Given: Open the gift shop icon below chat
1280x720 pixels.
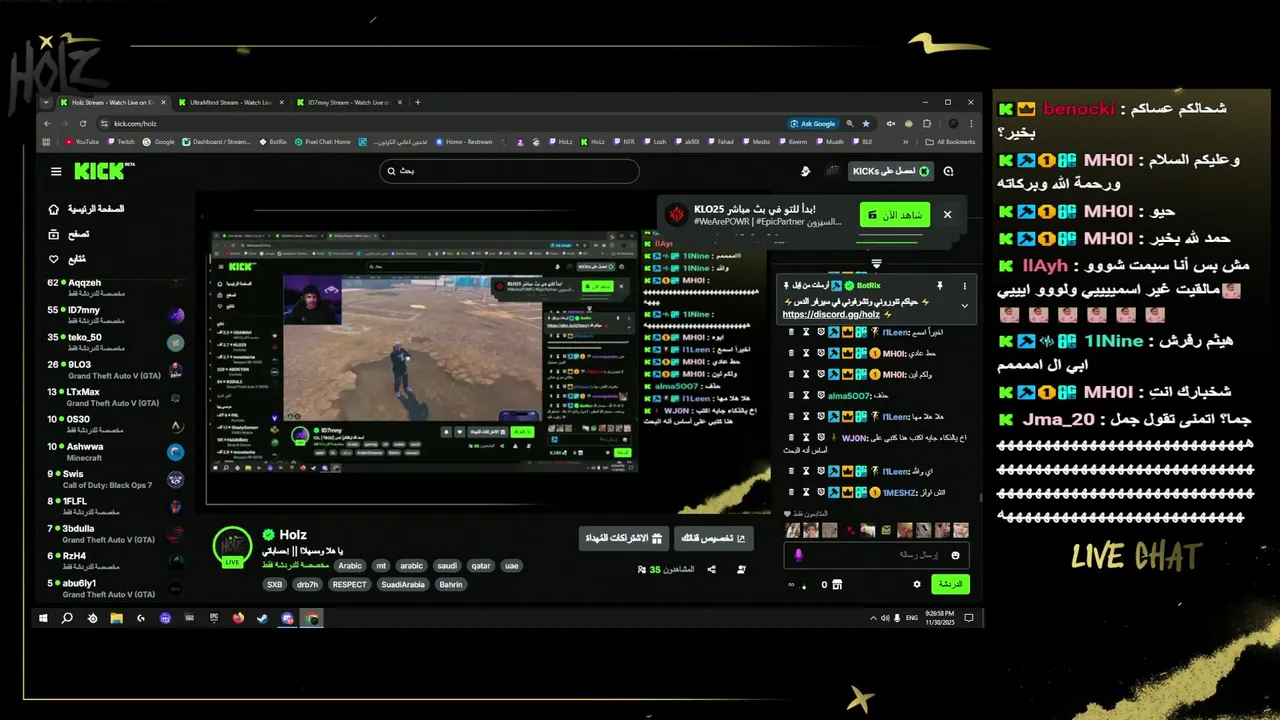Looking at the screenshot, I should point(837,584).
